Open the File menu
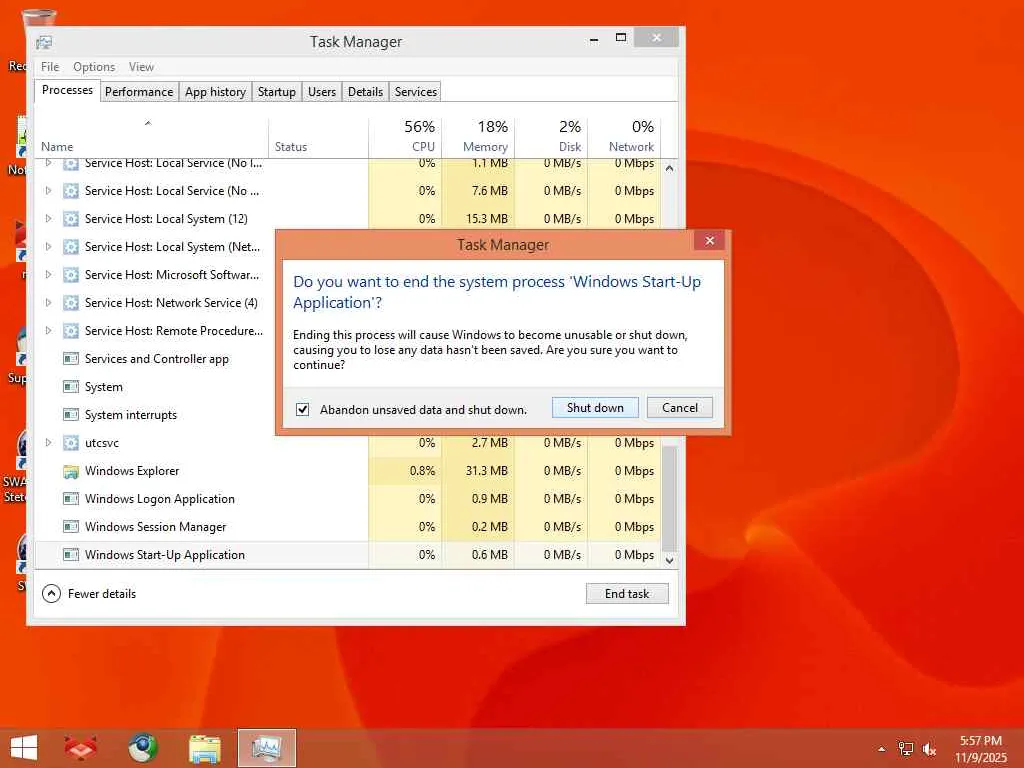The width and height of the screenshot is (1024, 768). point(50,67)
